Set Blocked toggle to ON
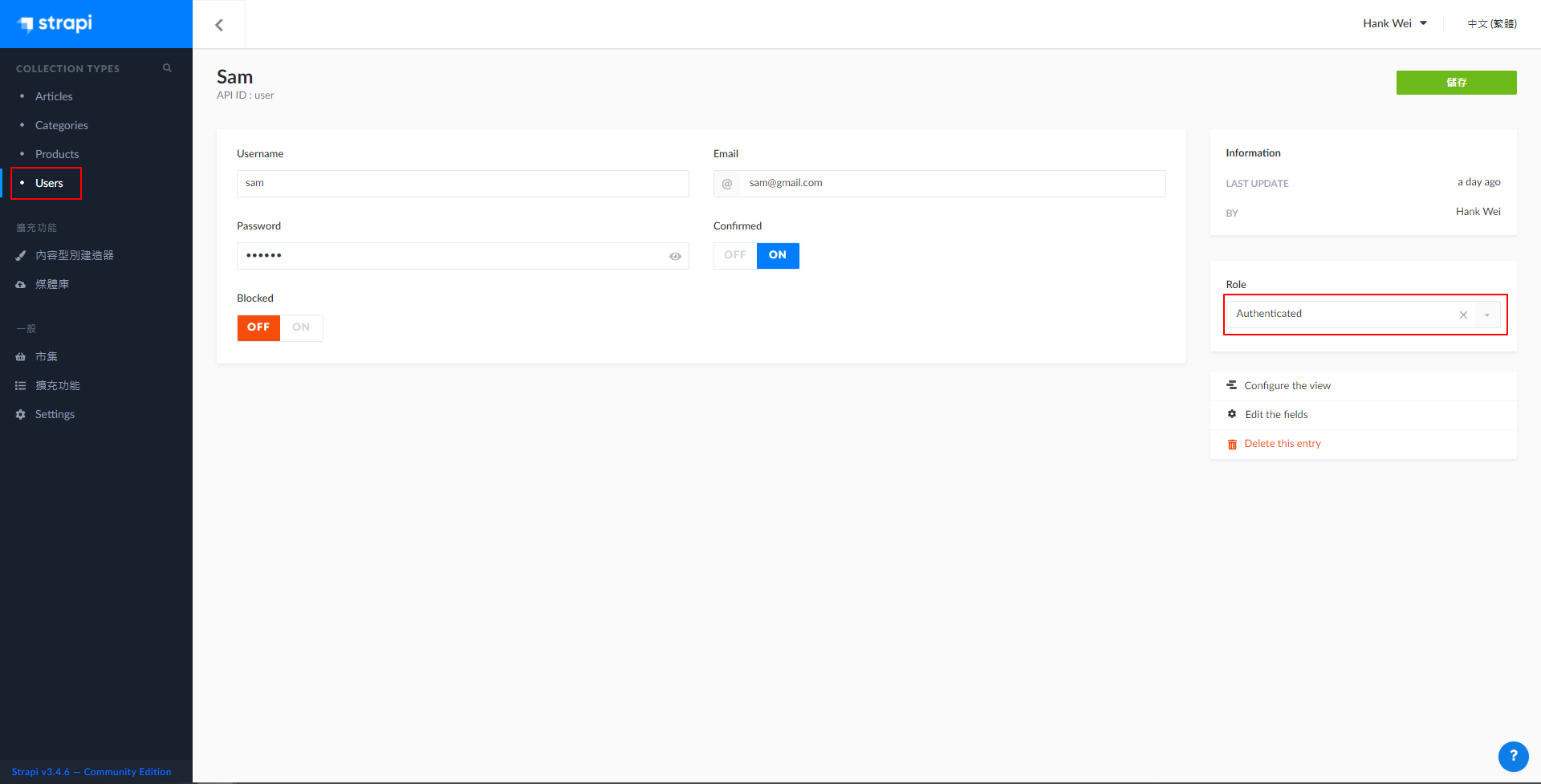1541x784 pixels. click(301, 327)
